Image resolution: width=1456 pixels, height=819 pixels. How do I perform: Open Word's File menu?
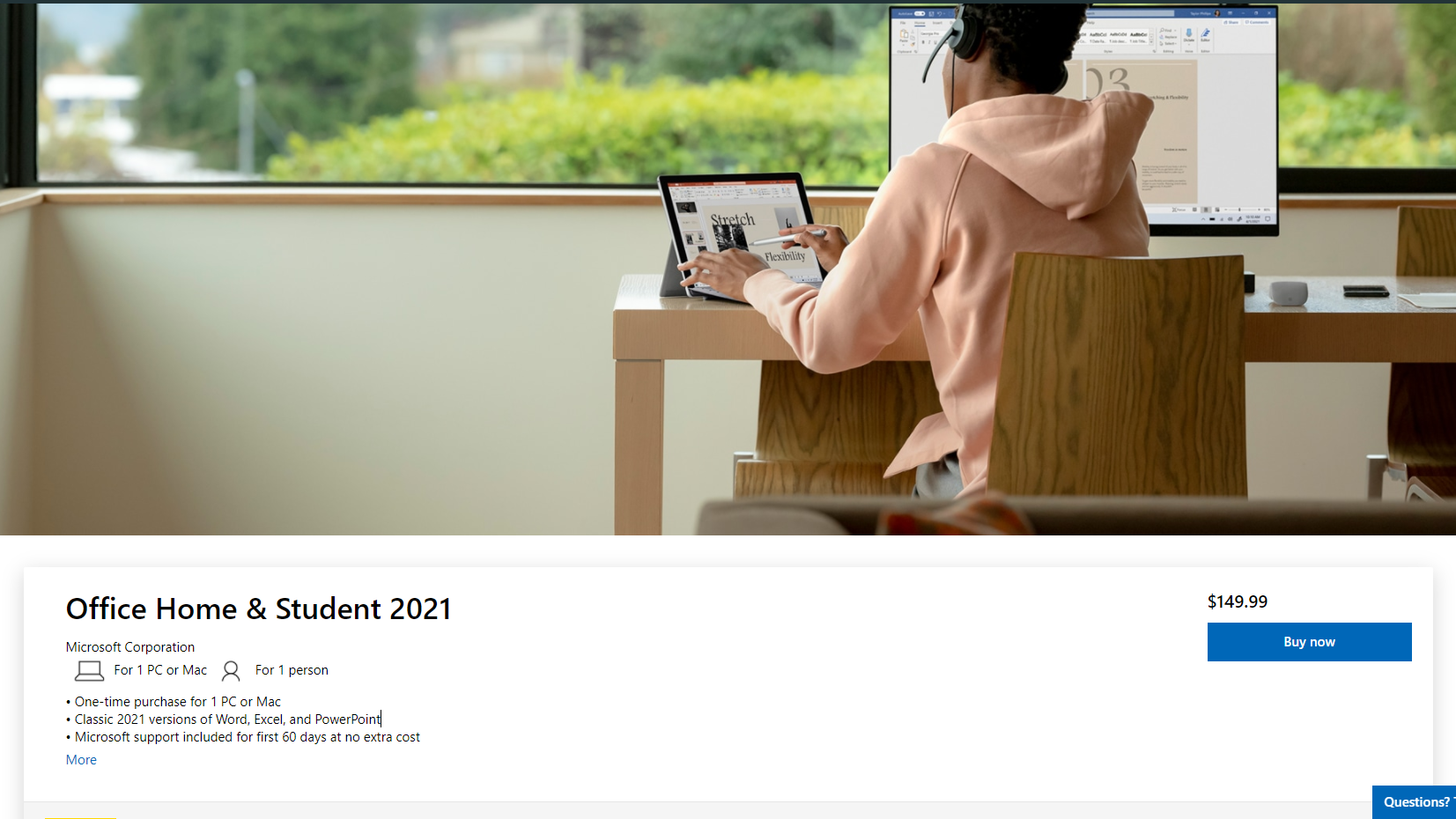click(903, 22)
